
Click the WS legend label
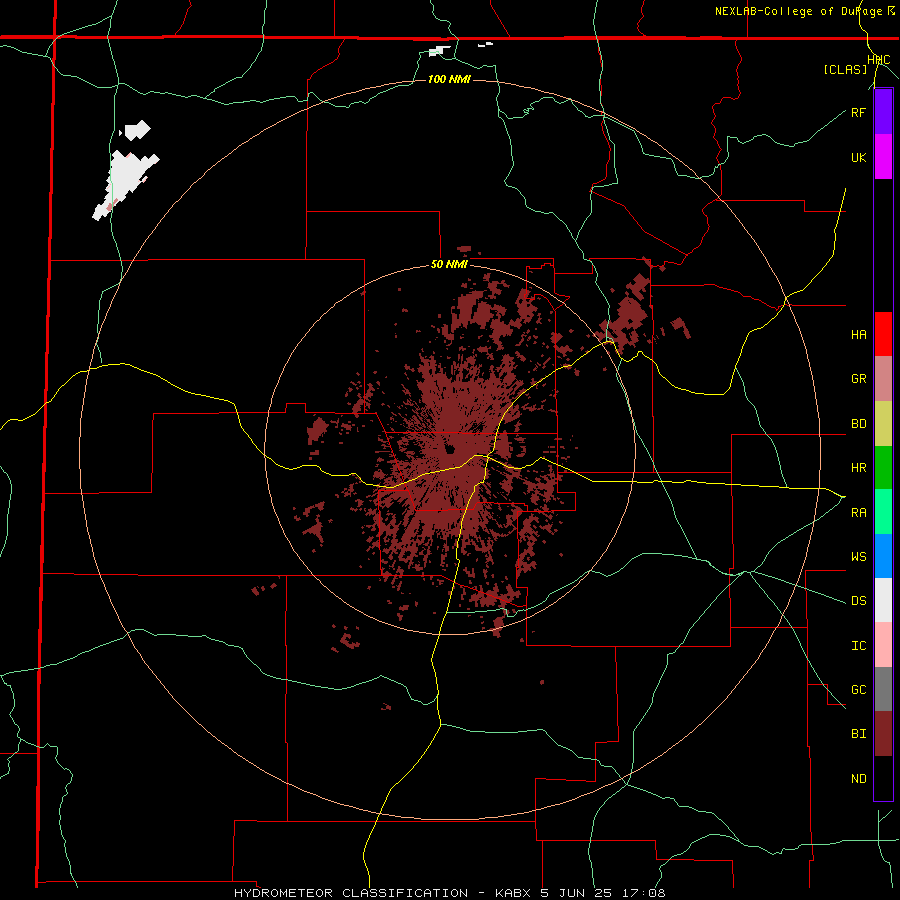tap(858, 557)
